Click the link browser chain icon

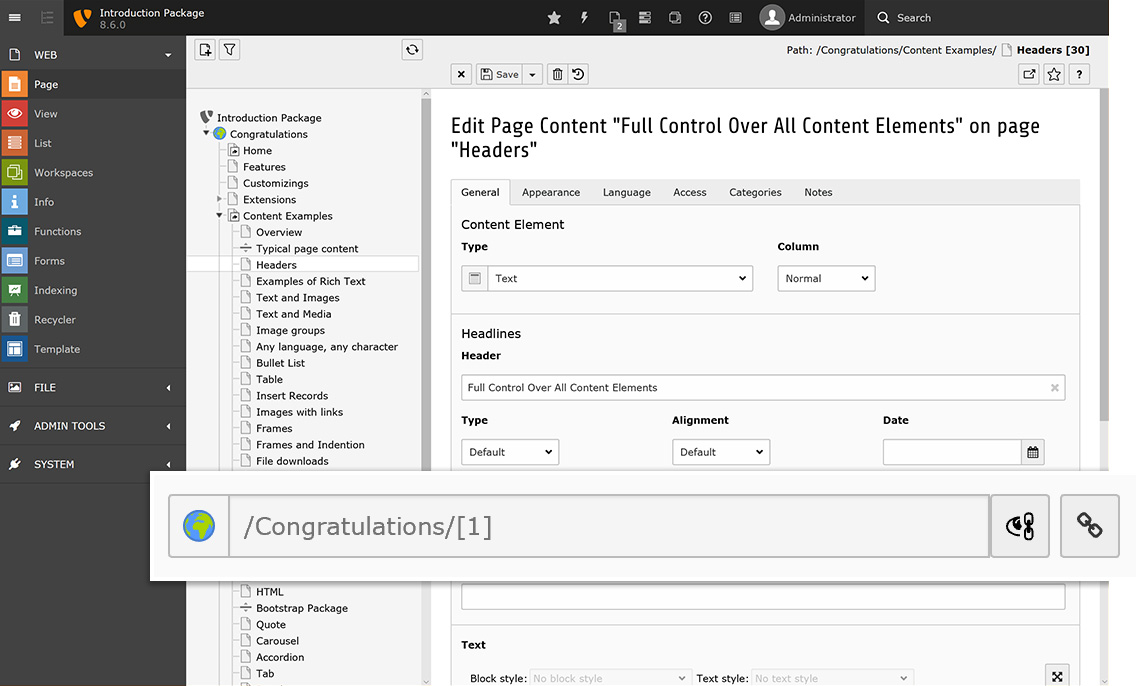(x=1089, y=526)
